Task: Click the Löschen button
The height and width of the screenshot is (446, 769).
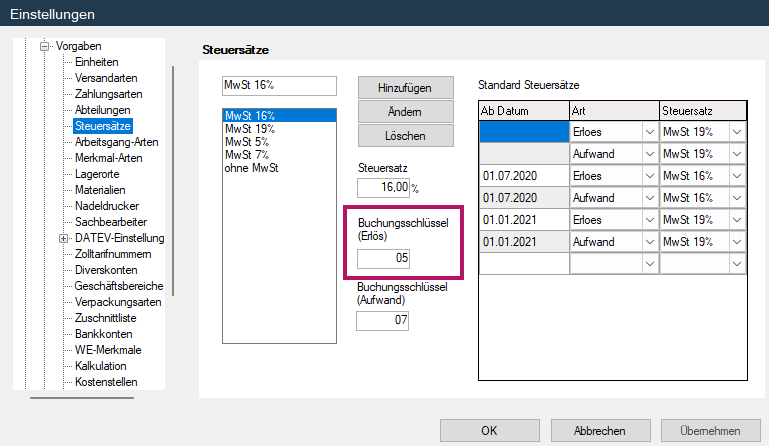Action: coord(406,134)
